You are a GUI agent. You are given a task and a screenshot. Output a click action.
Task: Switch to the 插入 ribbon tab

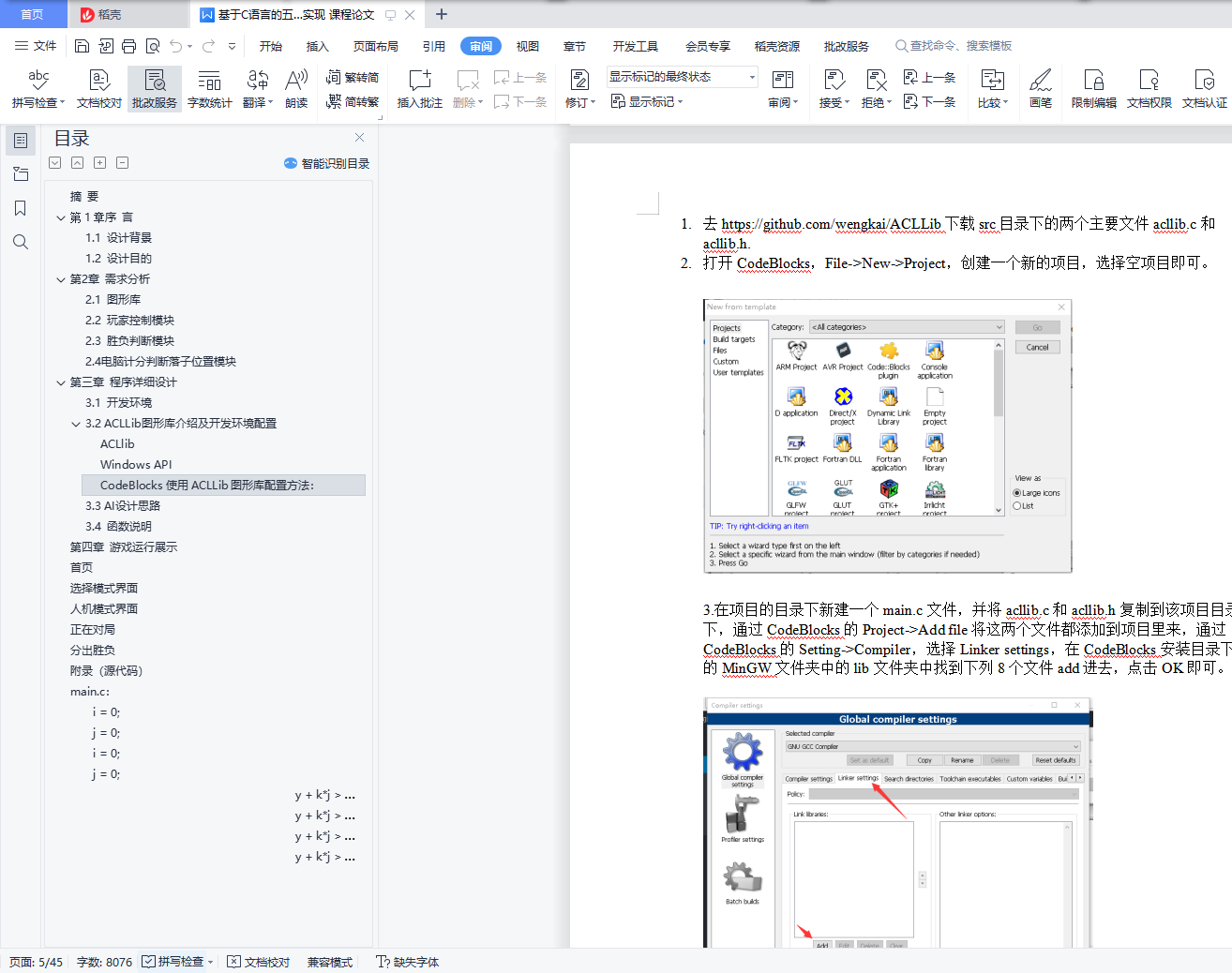(318, 46)
